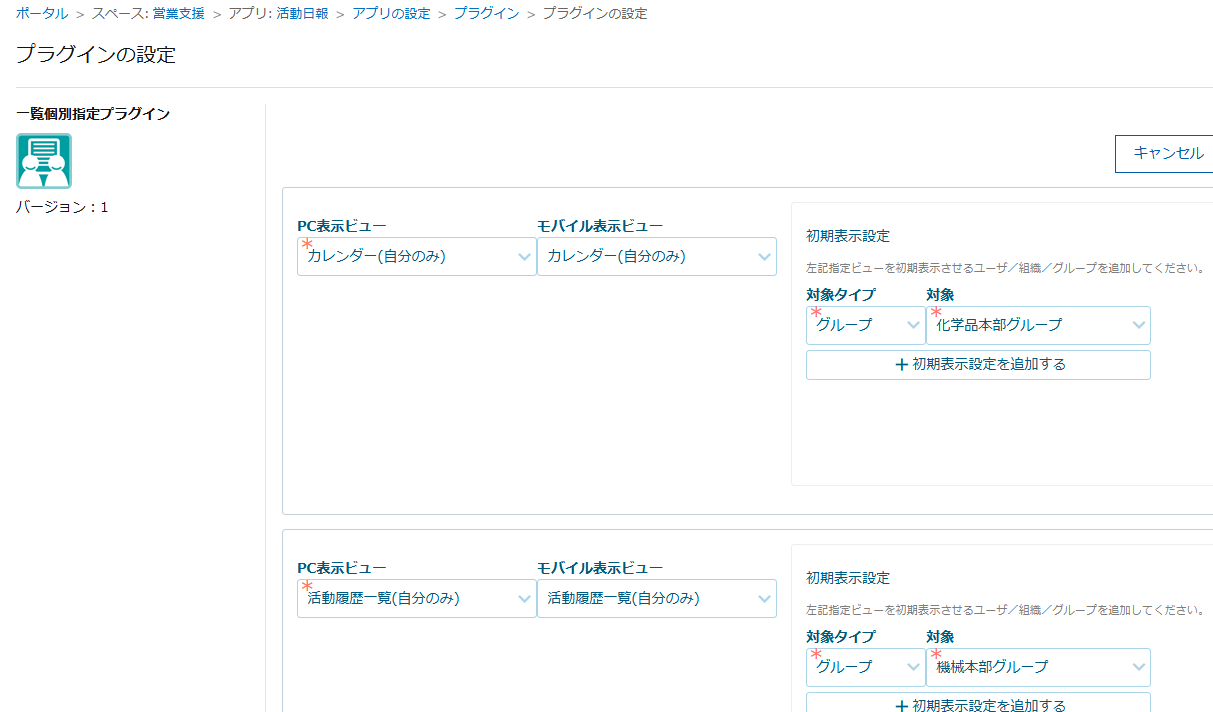Open PC表示ビュー dropdown showing カレンダー(自分のみ)
1213x712 pixels.
click(416, 256)
